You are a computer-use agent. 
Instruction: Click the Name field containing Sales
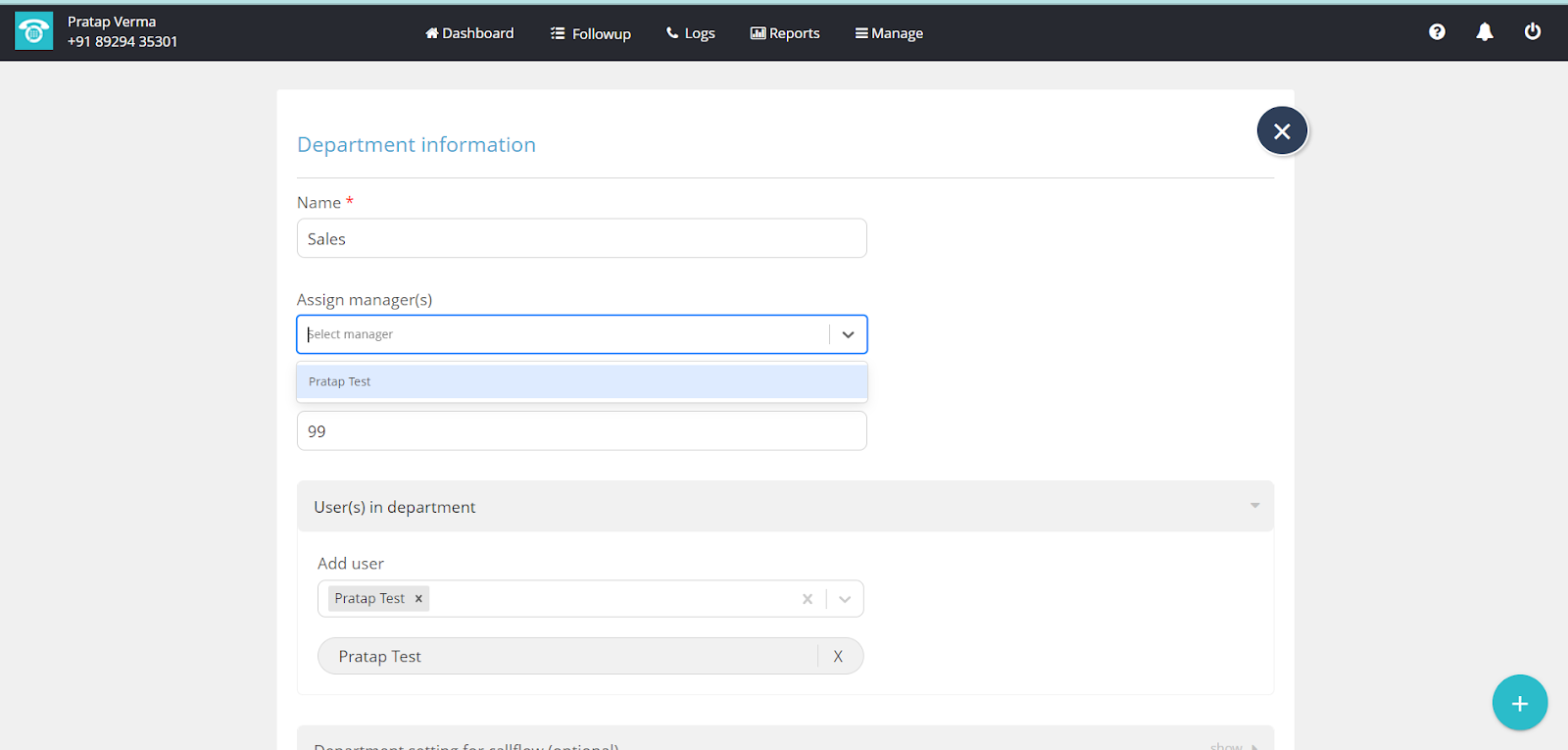(581, 238)
